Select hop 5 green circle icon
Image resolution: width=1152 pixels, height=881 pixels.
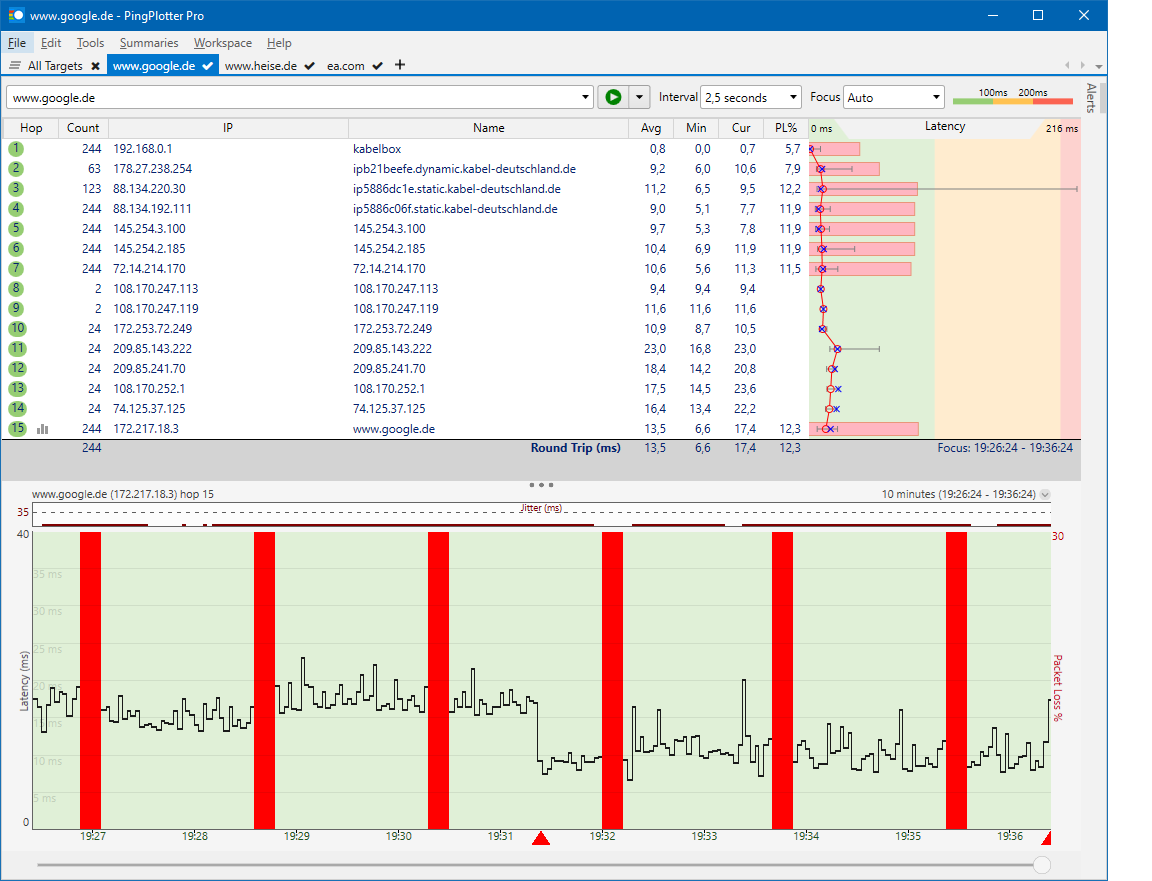pos(16,229)
